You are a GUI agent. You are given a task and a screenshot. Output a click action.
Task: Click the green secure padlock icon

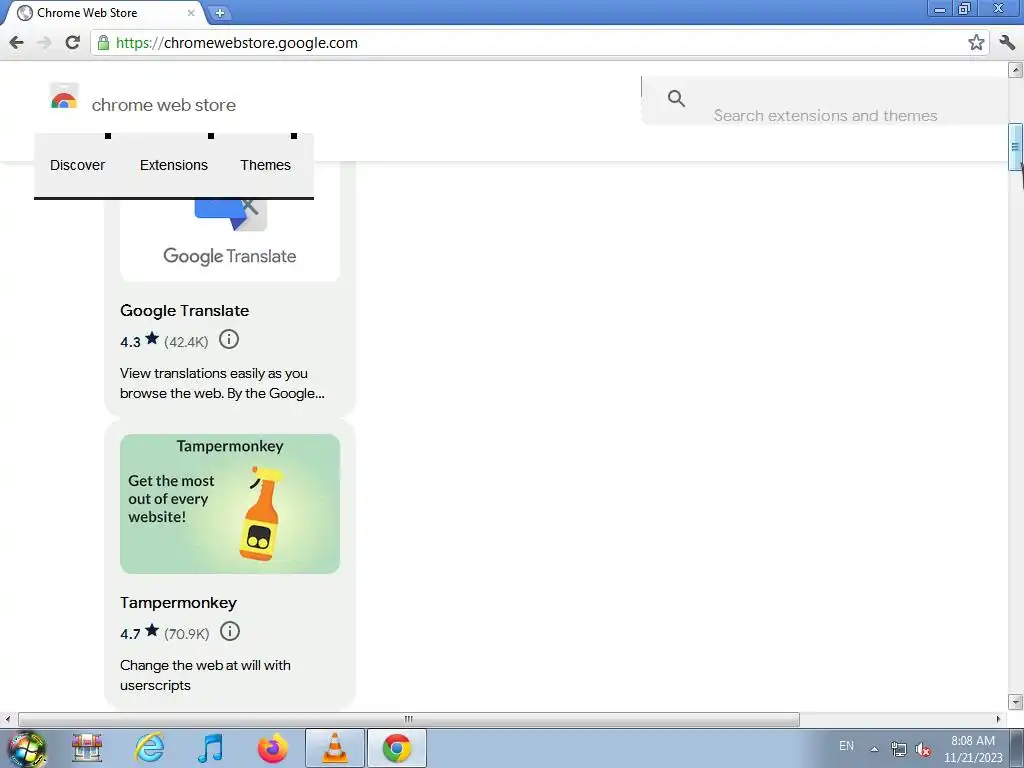pyautogui.click(x=103, y=43)
